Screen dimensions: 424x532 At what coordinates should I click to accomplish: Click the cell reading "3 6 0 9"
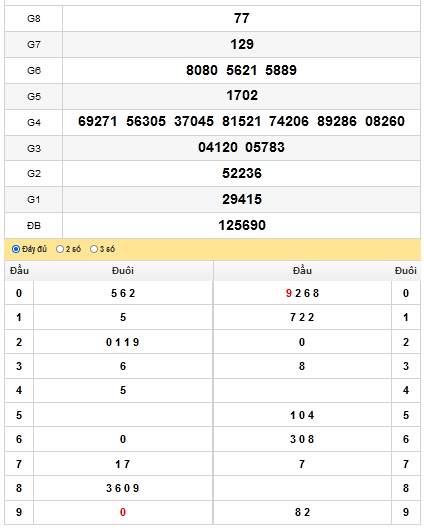click(123, 488)
